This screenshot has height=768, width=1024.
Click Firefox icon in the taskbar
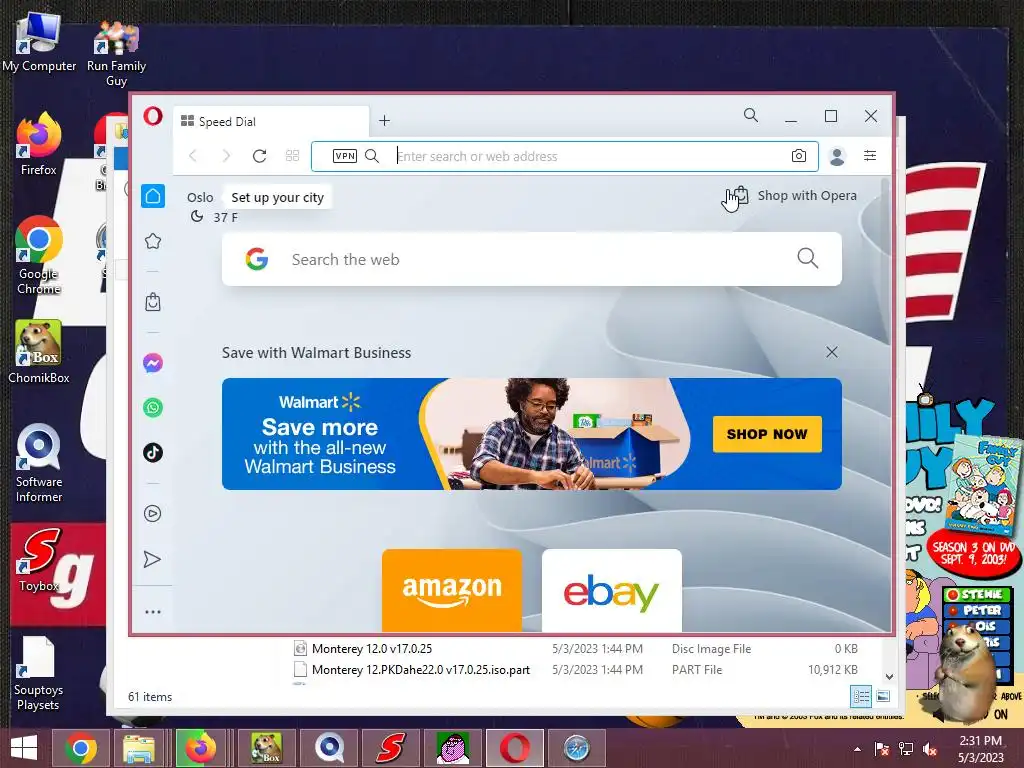coord(200,748)
